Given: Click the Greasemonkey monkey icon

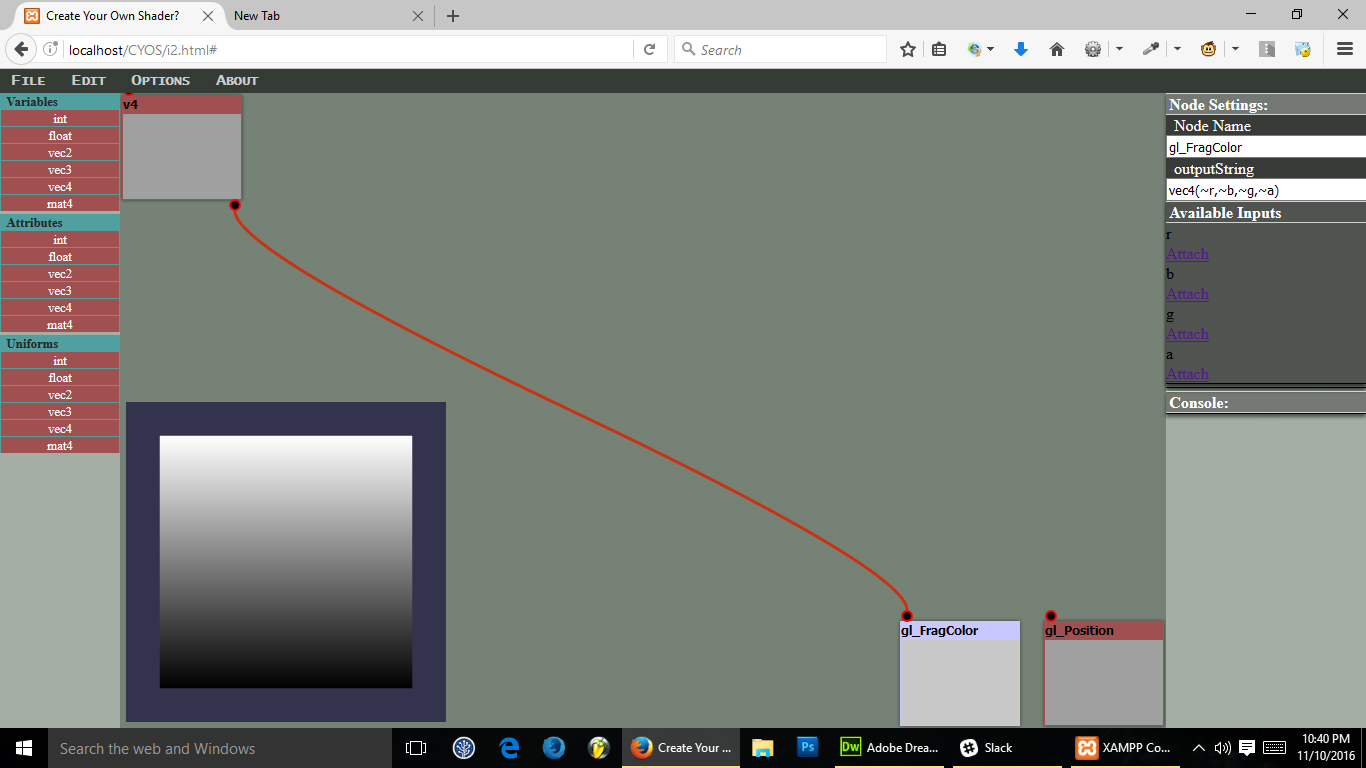Looking at the screenshot, I should pos(1208,49).
